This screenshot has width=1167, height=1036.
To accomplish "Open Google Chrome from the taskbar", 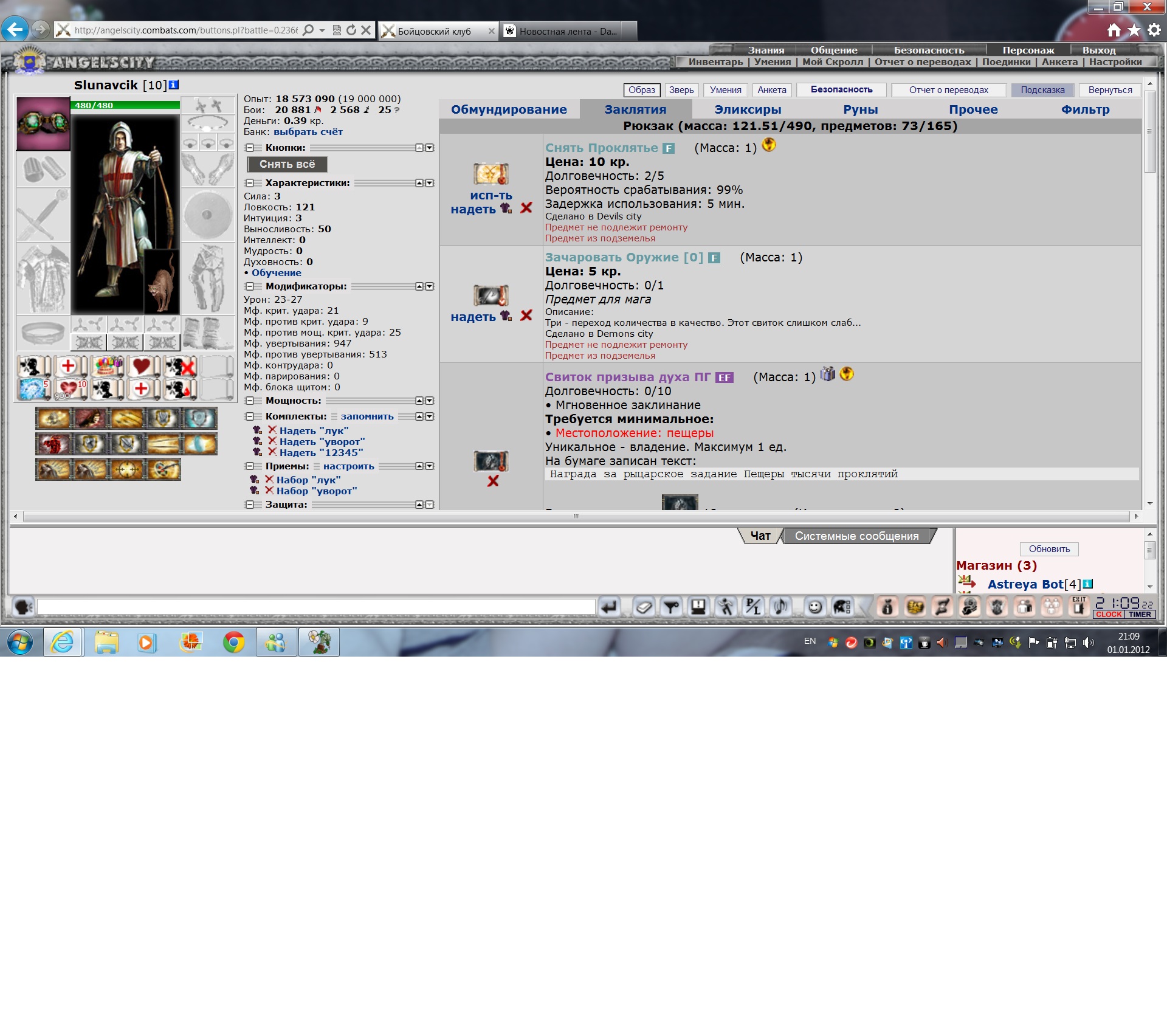I will 233,642.
